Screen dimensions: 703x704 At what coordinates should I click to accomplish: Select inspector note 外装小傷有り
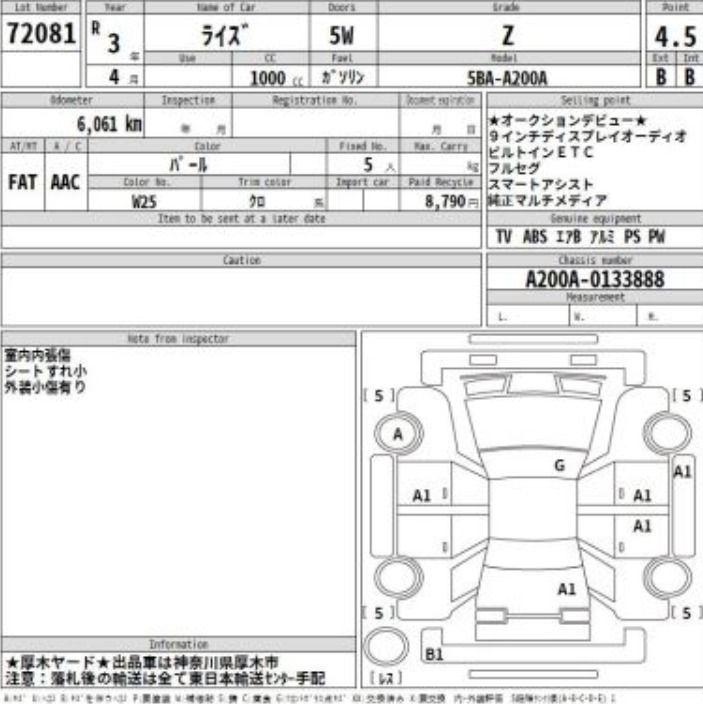coord(45,387)
